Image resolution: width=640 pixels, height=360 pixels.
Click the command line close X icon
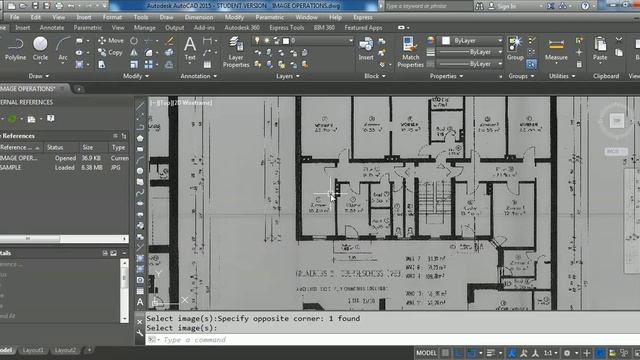click(140, 322)
